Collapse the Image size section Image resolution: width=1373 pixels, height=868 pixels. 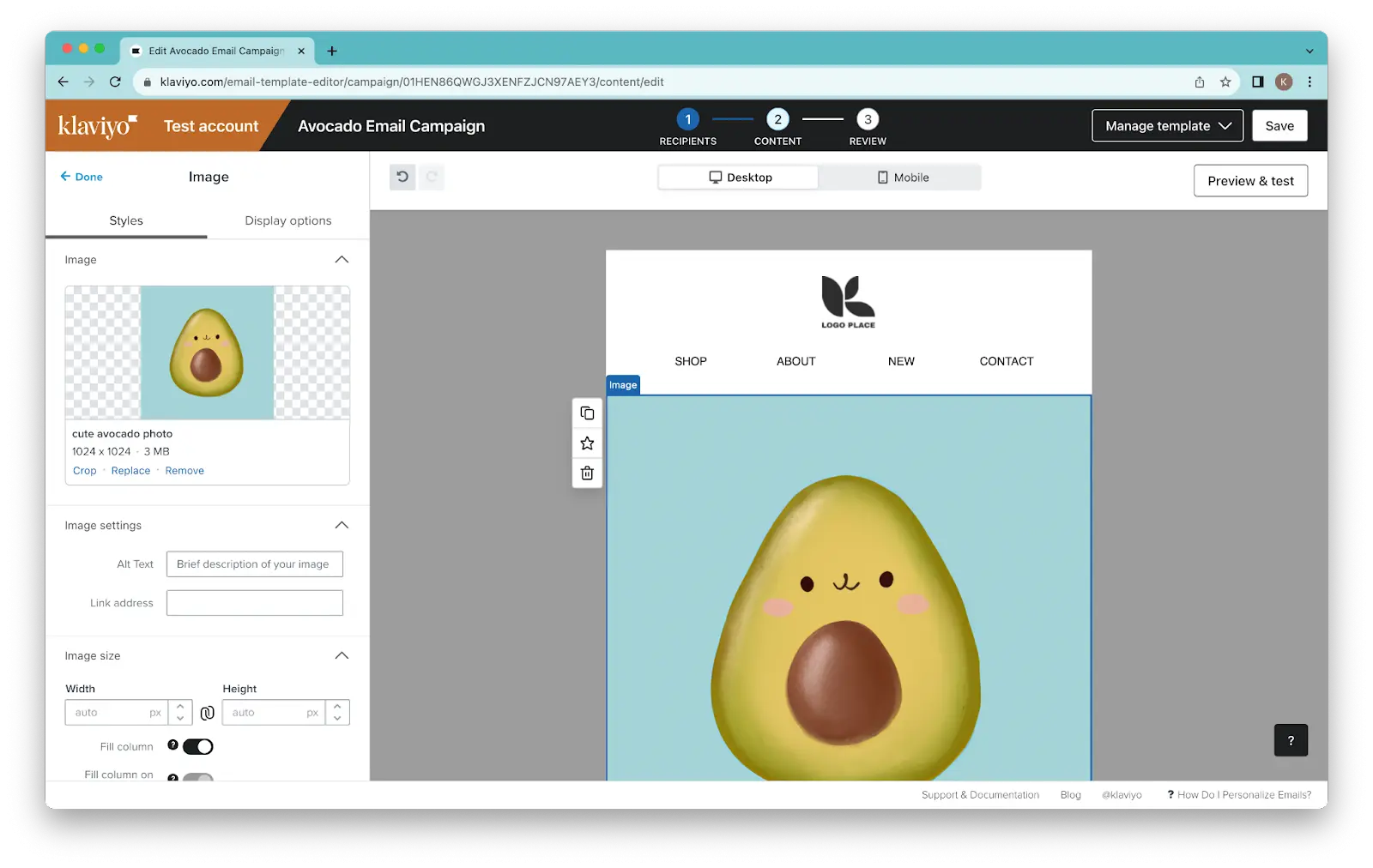point(342,655)
